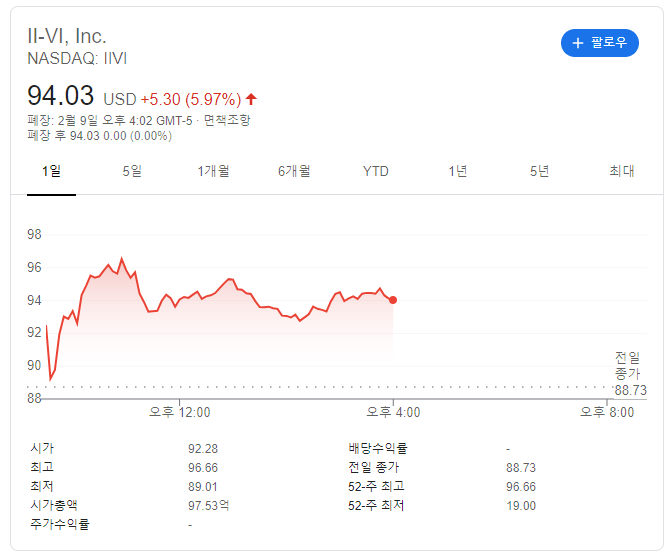Click the 폐장 후 94.03 after-hours line
The image size is (671, 557).
99,136
